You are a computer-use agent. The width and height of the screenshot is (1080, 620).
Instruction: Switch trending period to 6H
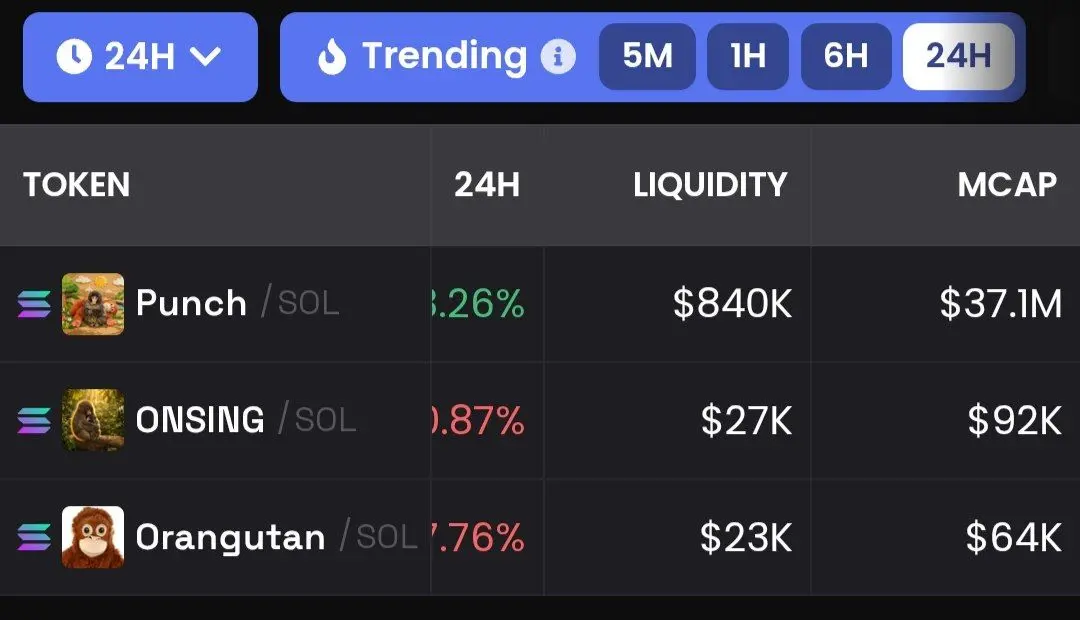[x=847, y=56]
